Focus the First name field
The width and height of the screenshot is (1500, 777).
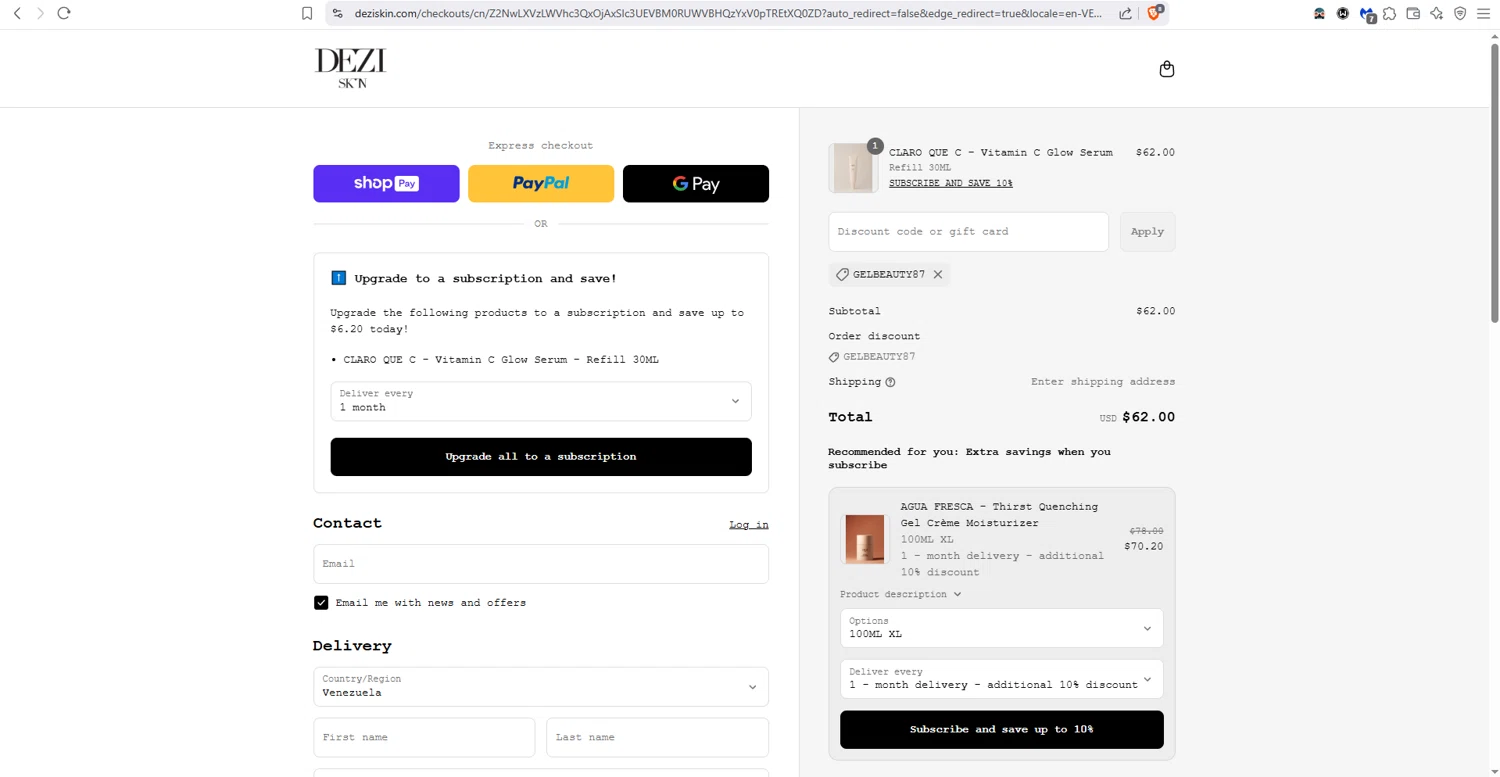coord(424,738)
